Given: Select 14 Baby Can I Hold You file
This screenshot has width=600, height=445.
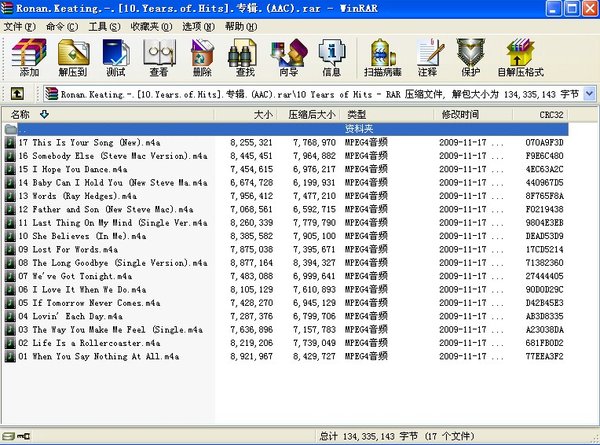Looking at the screenshot, I should click(x=113, y=183).
